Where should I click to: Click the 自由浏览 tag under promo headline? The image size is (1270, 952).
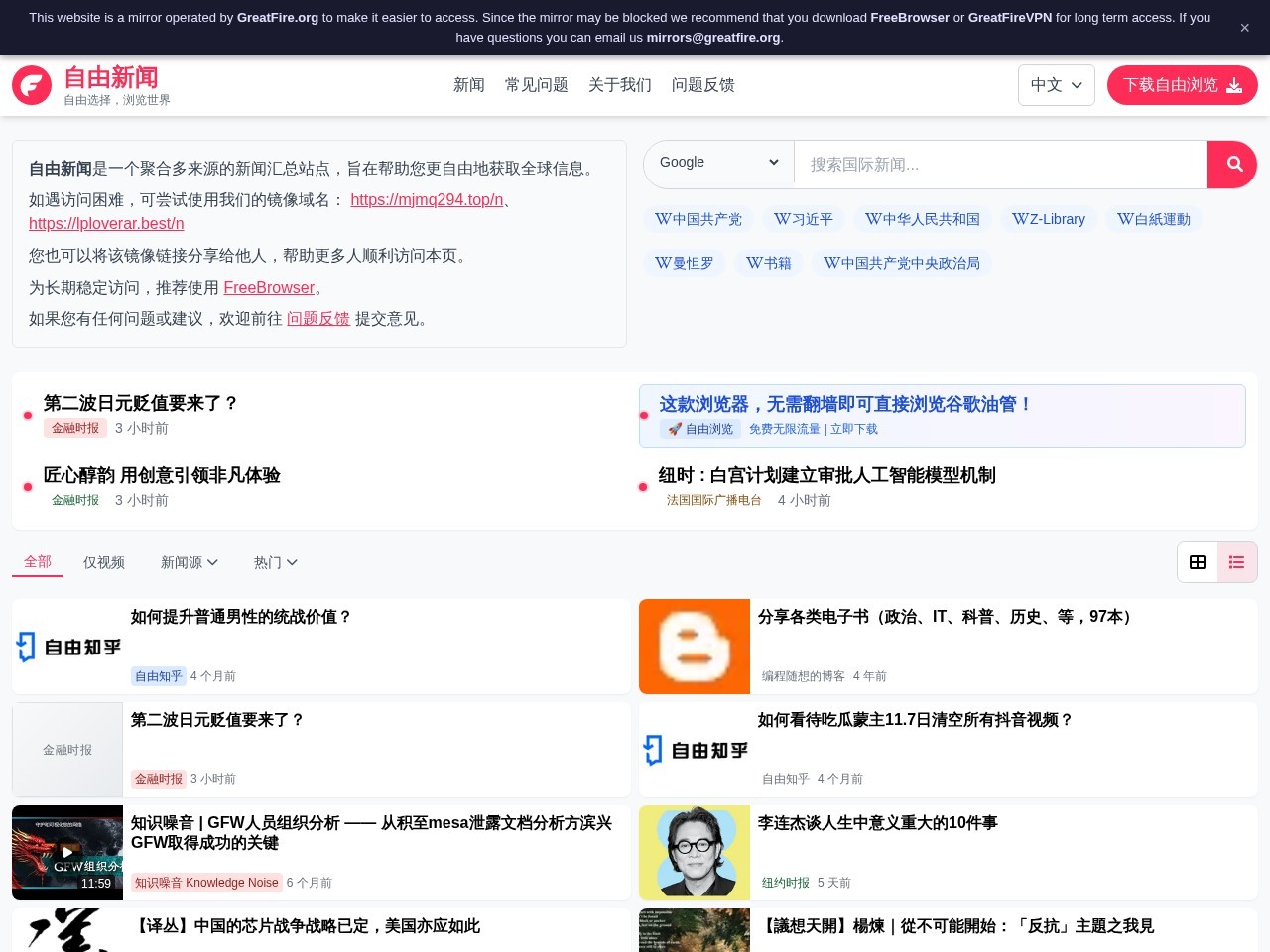coord(700,429)
